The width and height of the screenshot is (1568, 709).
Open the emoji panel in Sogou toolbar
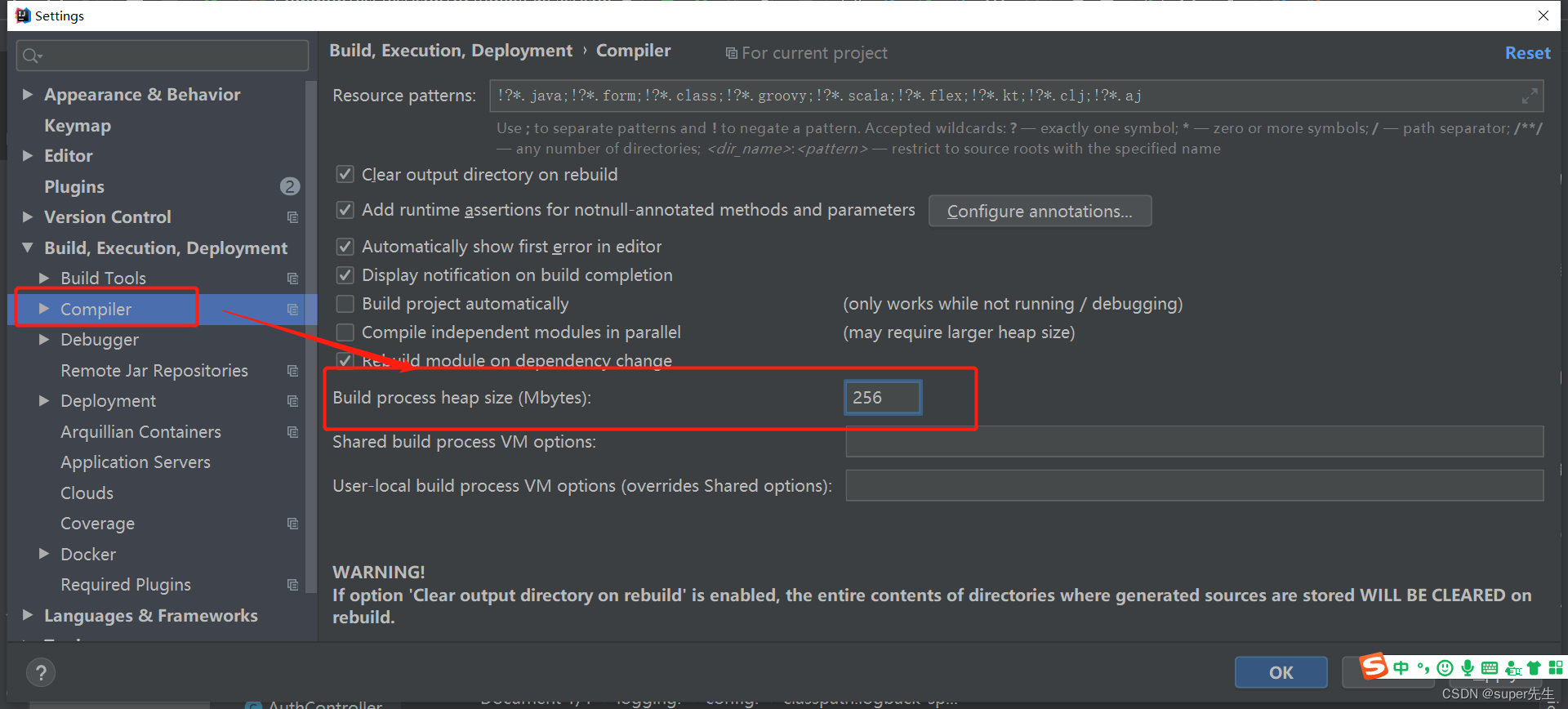point(1445,667)
